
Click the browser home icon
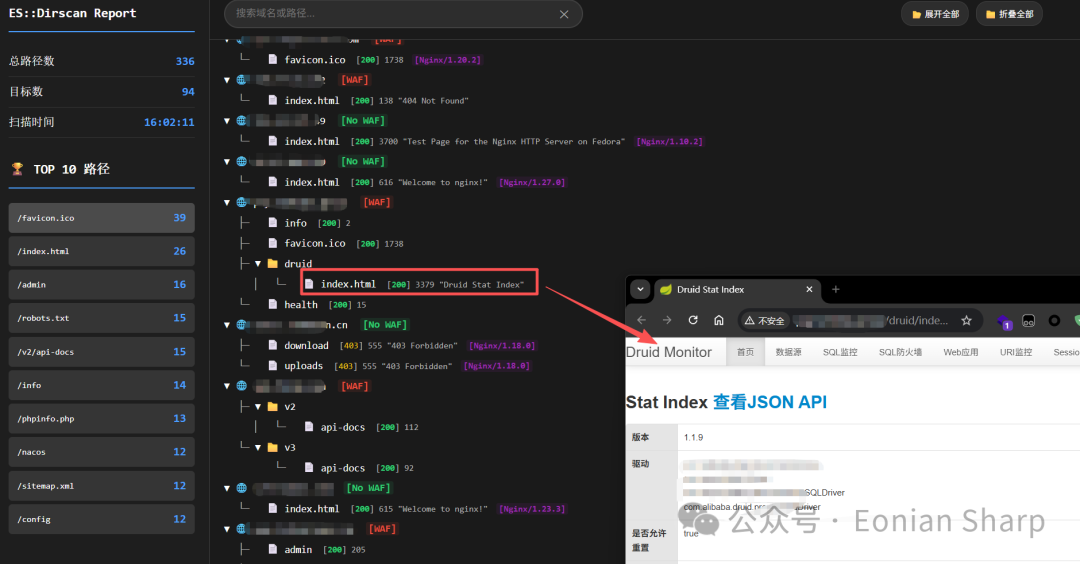pos(719,320)
